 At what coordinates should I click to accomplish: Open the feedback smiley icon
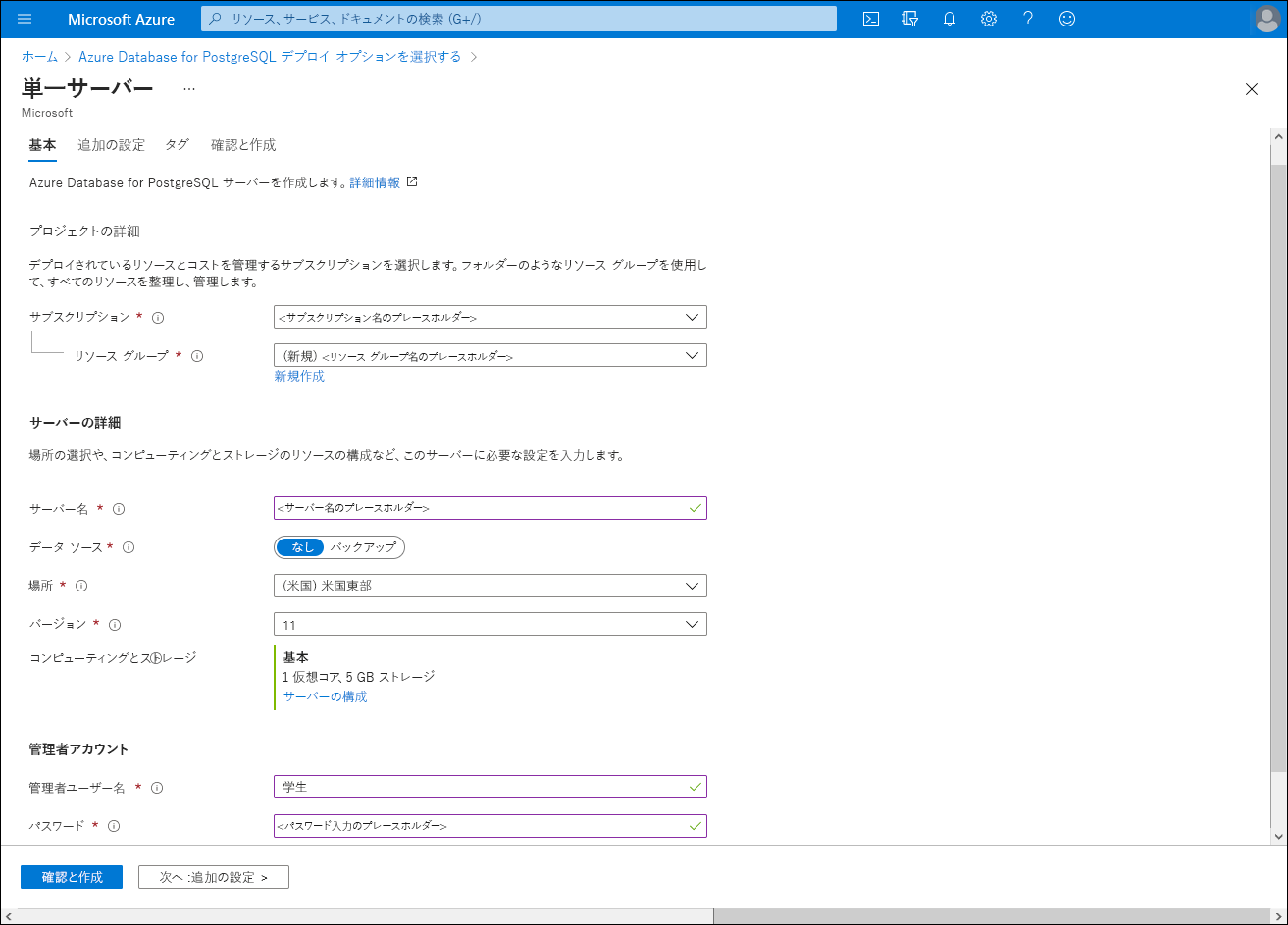(x=1067, y=19)
